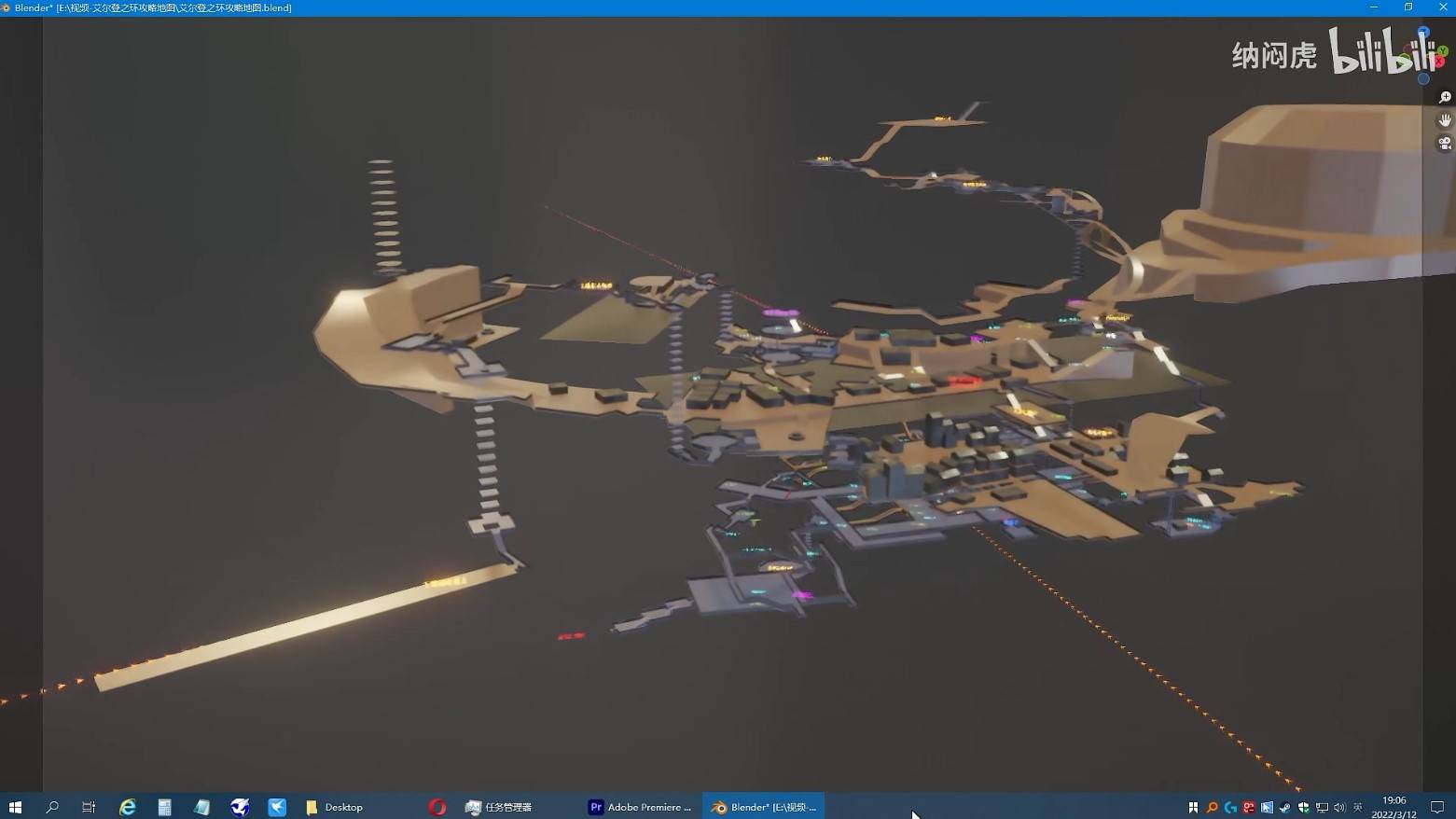Click the Blender title bar icon

click(6, 7)
